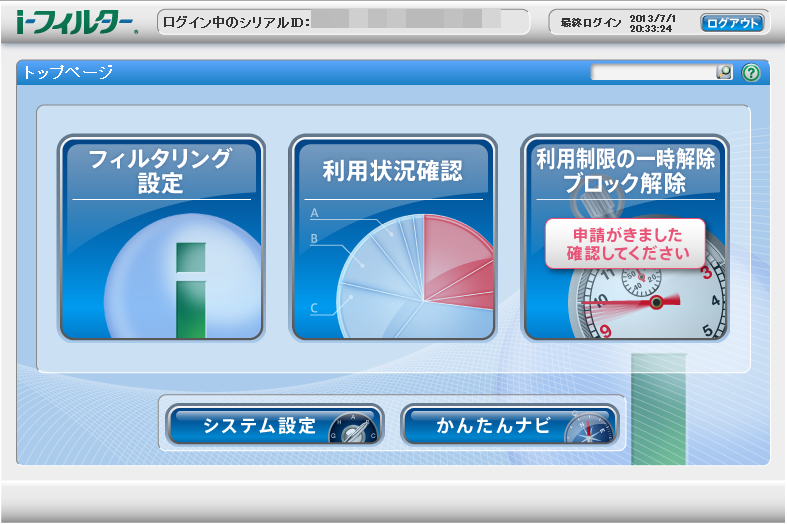Open システム設定
The image size is (787, 524).
click(x=275, y=425)
